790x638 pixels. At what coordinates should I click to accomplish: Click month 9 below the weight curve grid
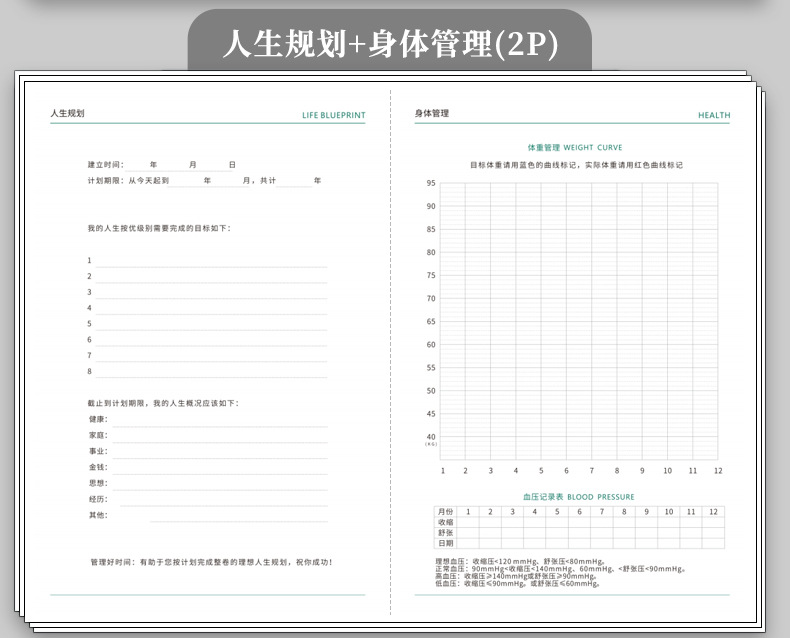642,471
